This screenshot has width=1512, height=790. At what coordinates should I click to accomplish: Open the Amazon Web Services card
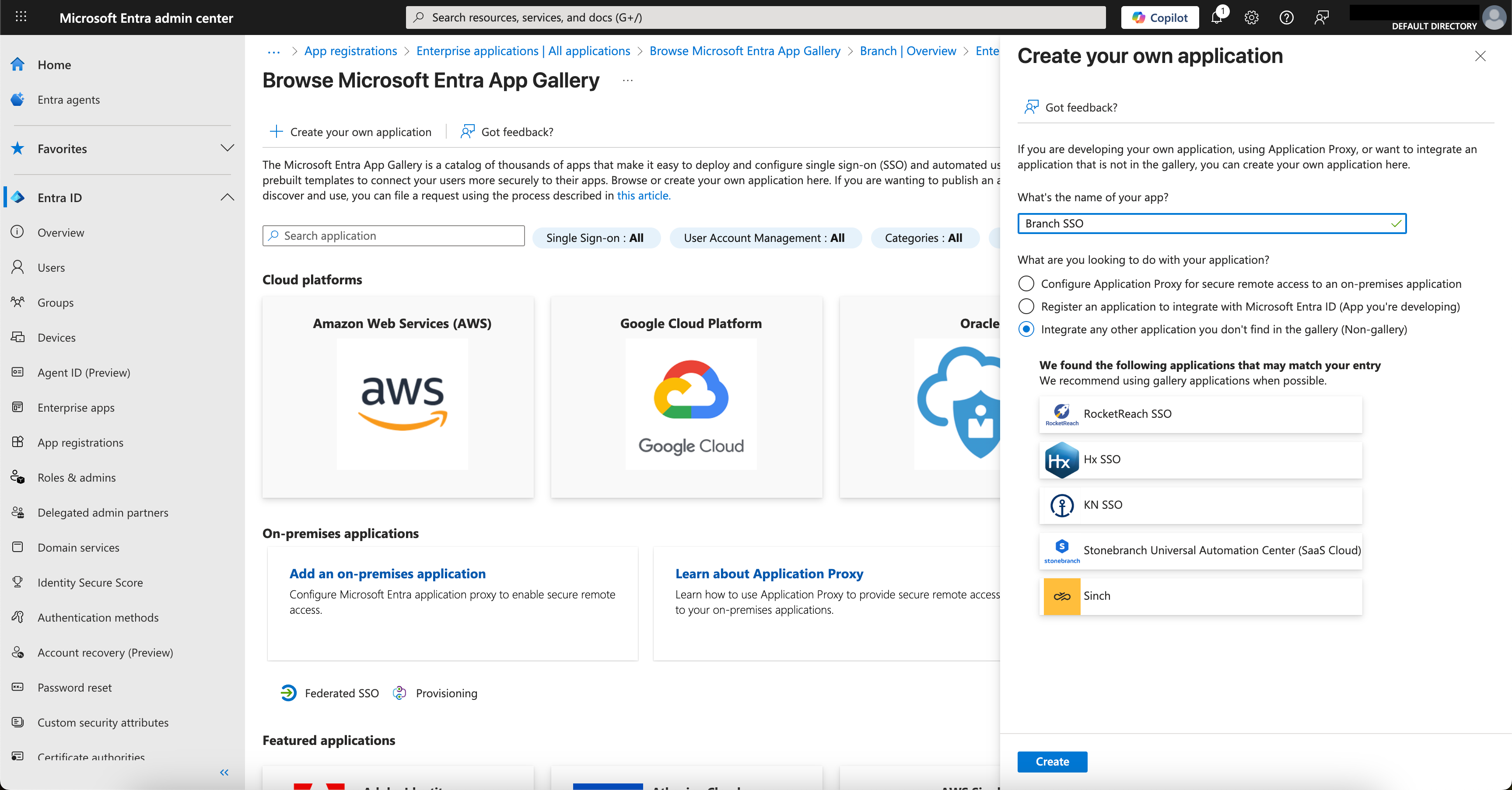coord(398,397)
